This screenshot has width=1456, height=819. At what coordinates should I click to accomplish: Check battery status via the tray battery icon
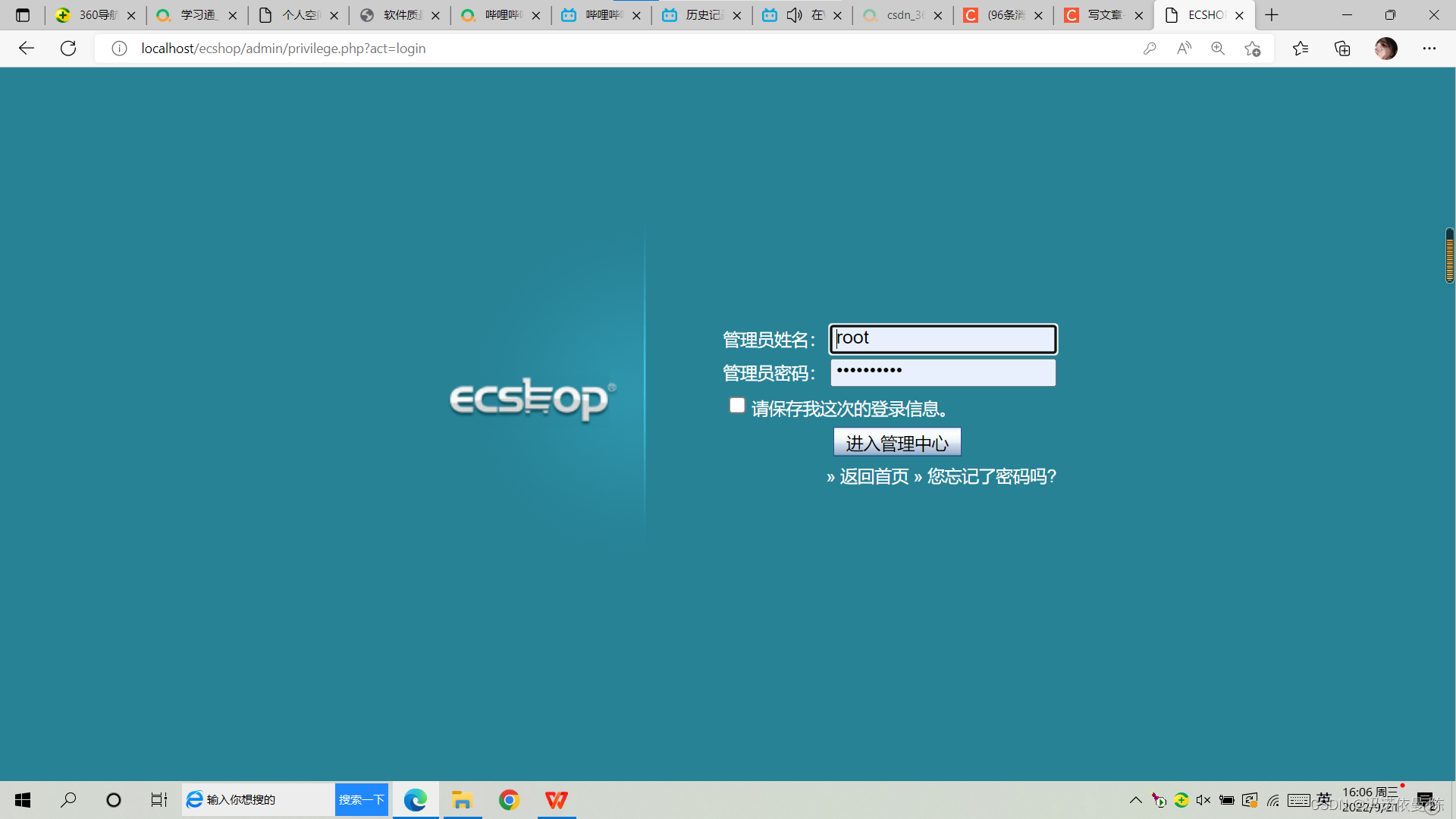1226,800
